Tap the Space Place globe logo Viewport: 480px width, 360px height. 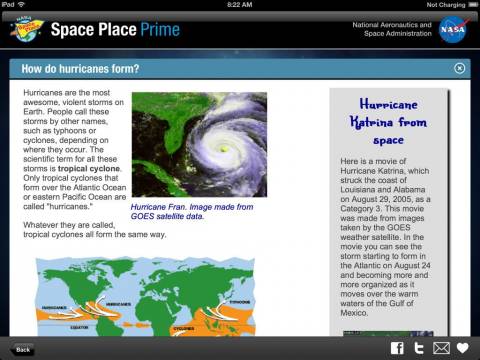[x=27, y=29]
